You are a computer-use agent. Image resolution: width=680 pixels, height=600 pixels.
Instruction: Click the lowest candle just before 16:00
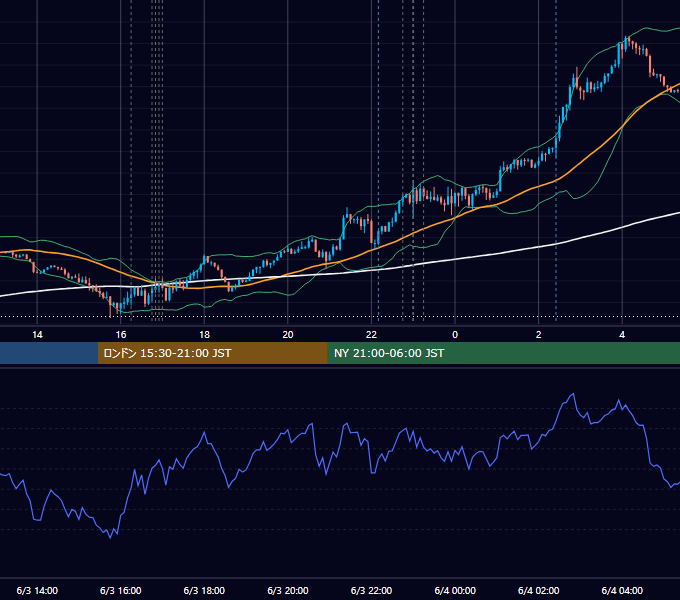[x=111, y=306]
